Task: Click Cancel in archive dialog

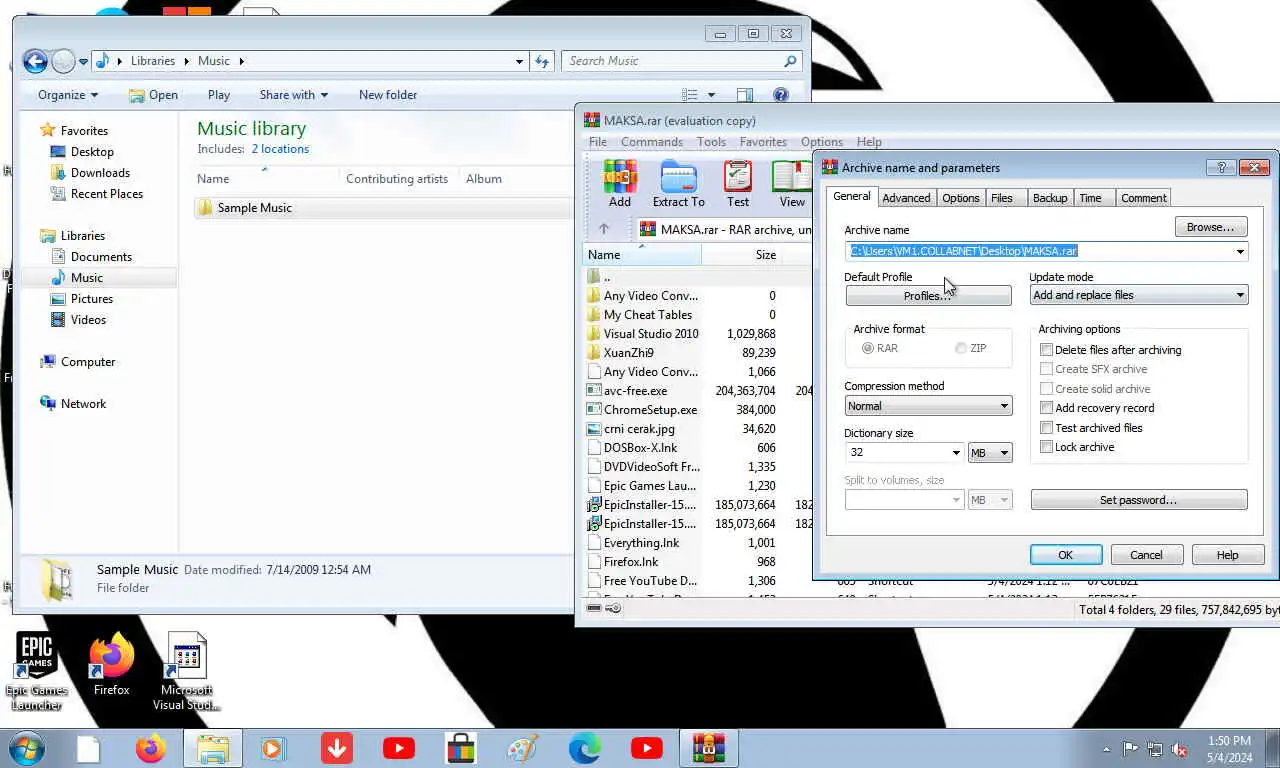Action: (1146, 555)
